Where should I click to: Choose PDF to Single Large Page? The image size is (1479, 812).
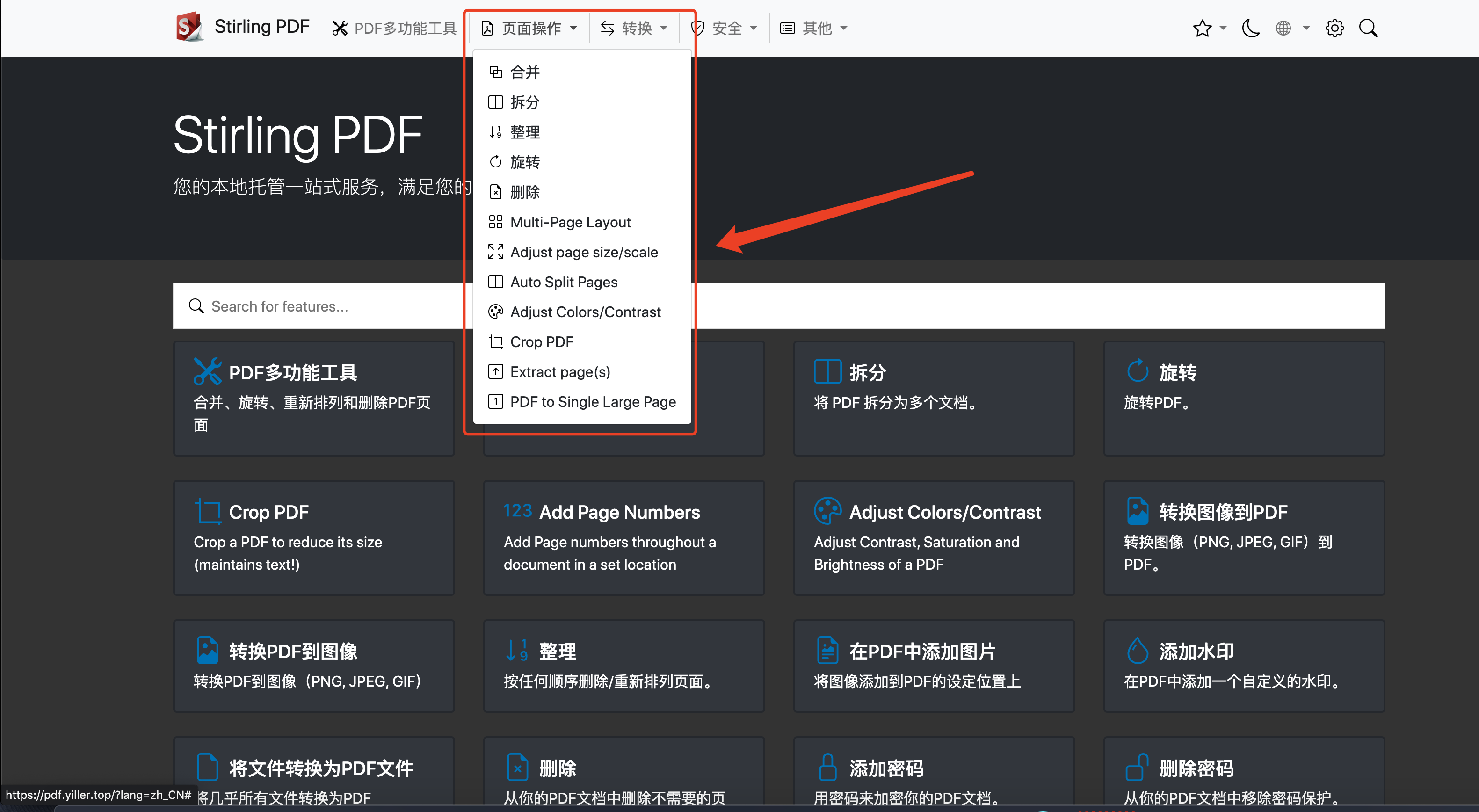click(581, 401)
